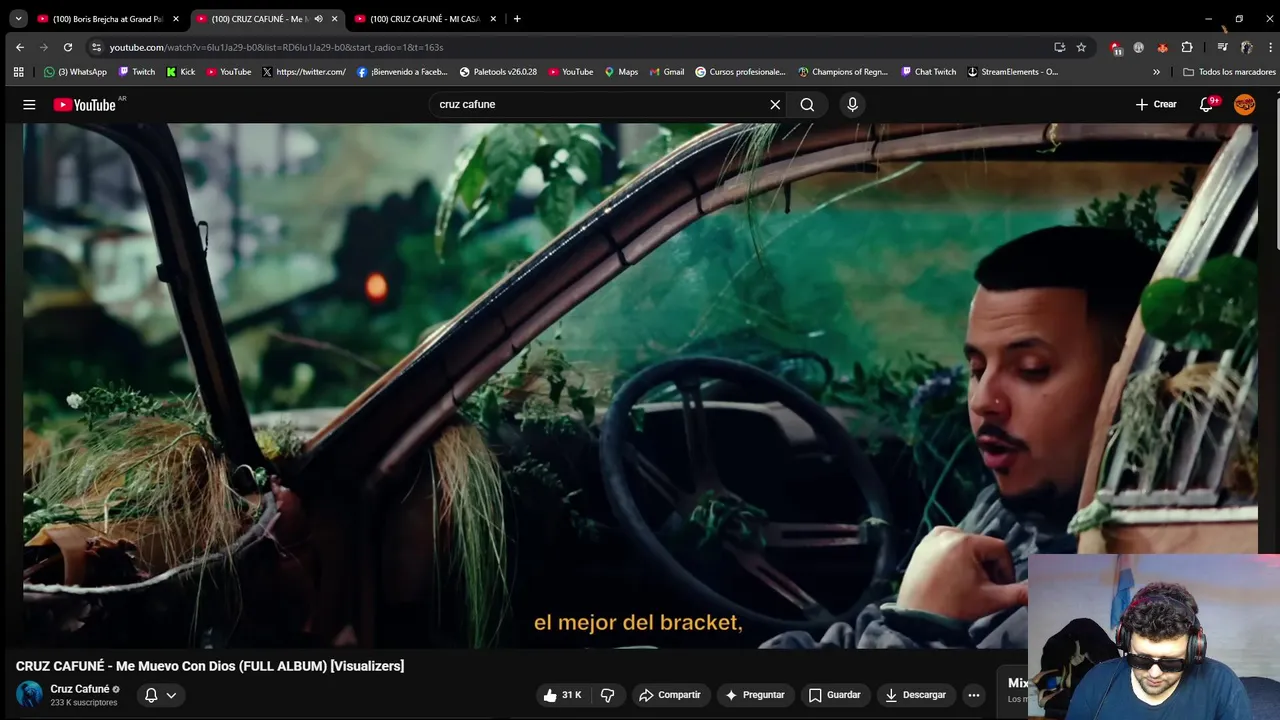This screenshot has width=1280, height=720.
Task: Like the video with the thumbs up
Action: pos(562,695)
